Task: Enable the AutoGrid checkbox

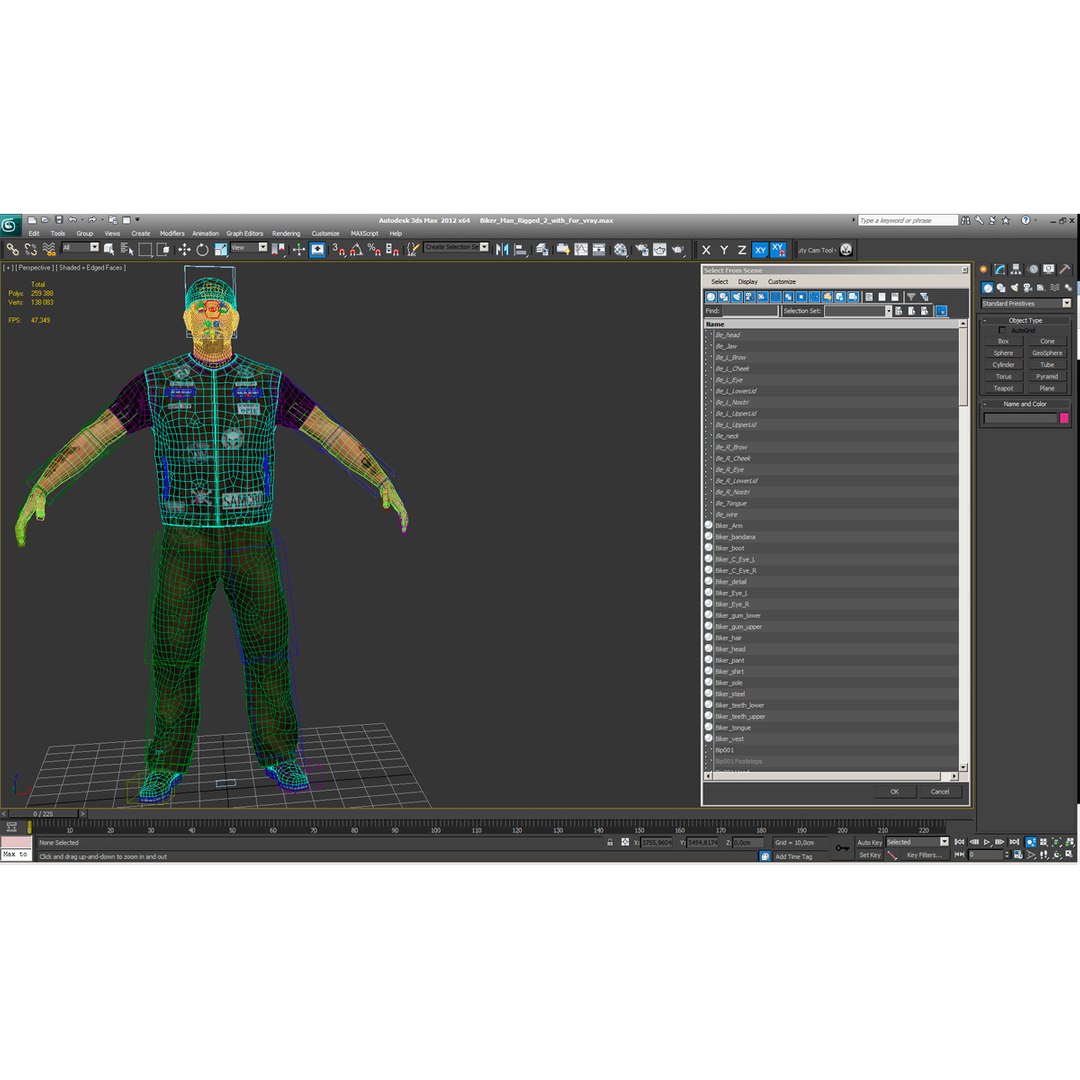Action: [x=1002, y=331]
